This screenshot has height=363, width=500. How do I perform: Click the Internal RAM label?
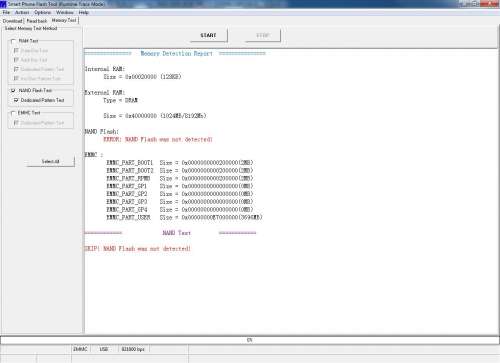coord(105,69)
